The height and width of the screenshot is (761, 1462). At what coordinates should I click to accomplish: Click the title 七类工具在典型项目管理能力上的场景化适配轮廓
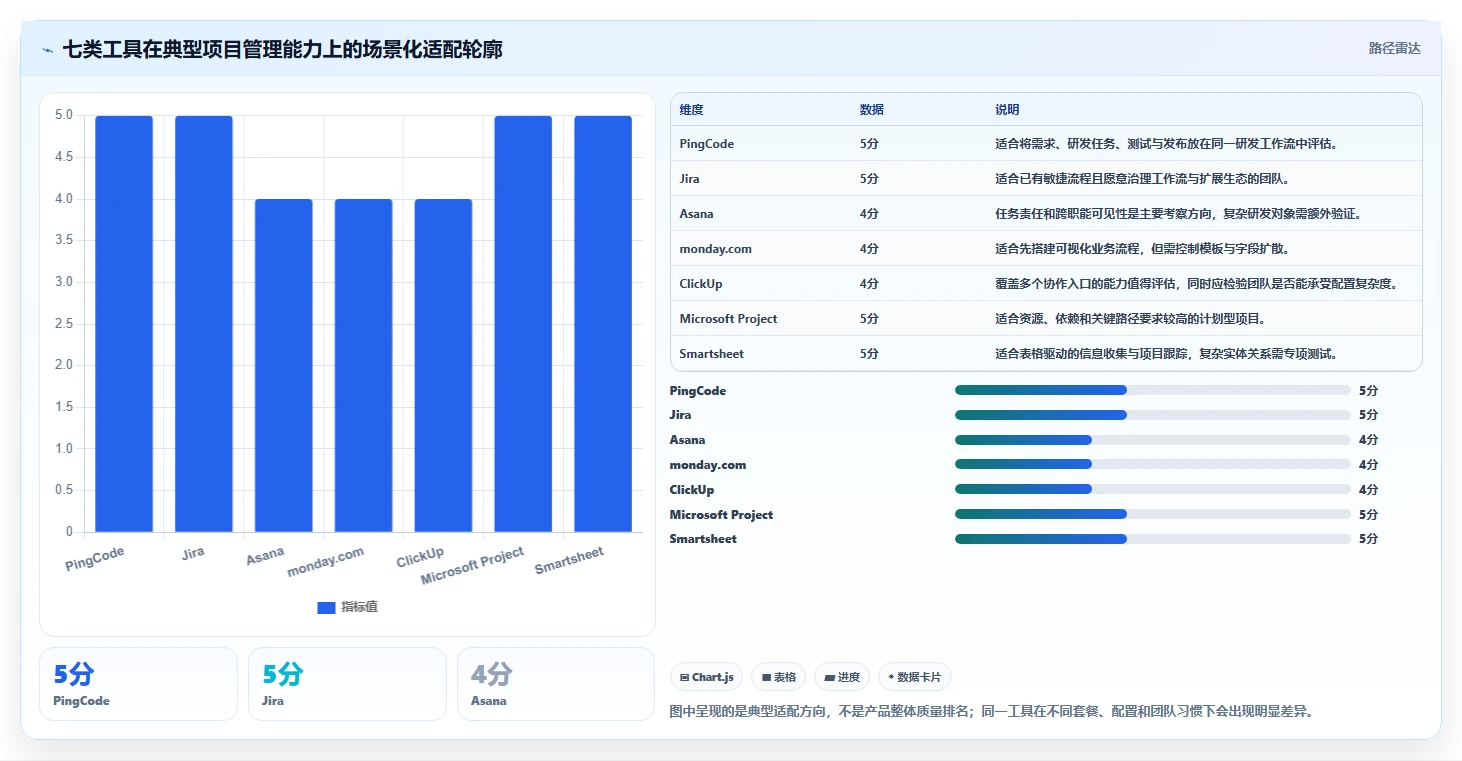coord(283,49)
